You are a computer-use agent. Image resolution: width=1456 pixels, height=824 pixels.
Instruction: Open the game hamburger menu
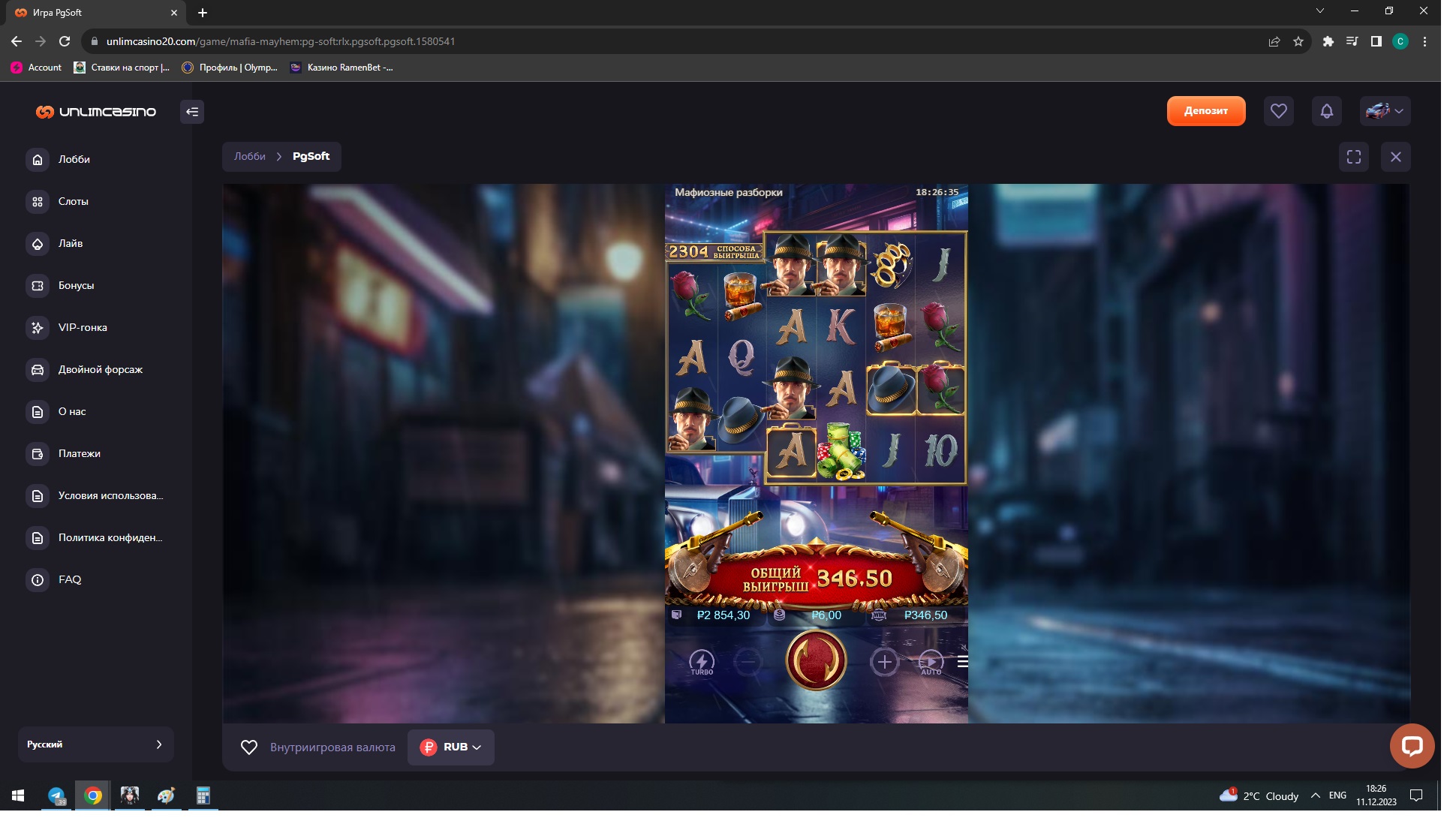click(x=962, y=661)
